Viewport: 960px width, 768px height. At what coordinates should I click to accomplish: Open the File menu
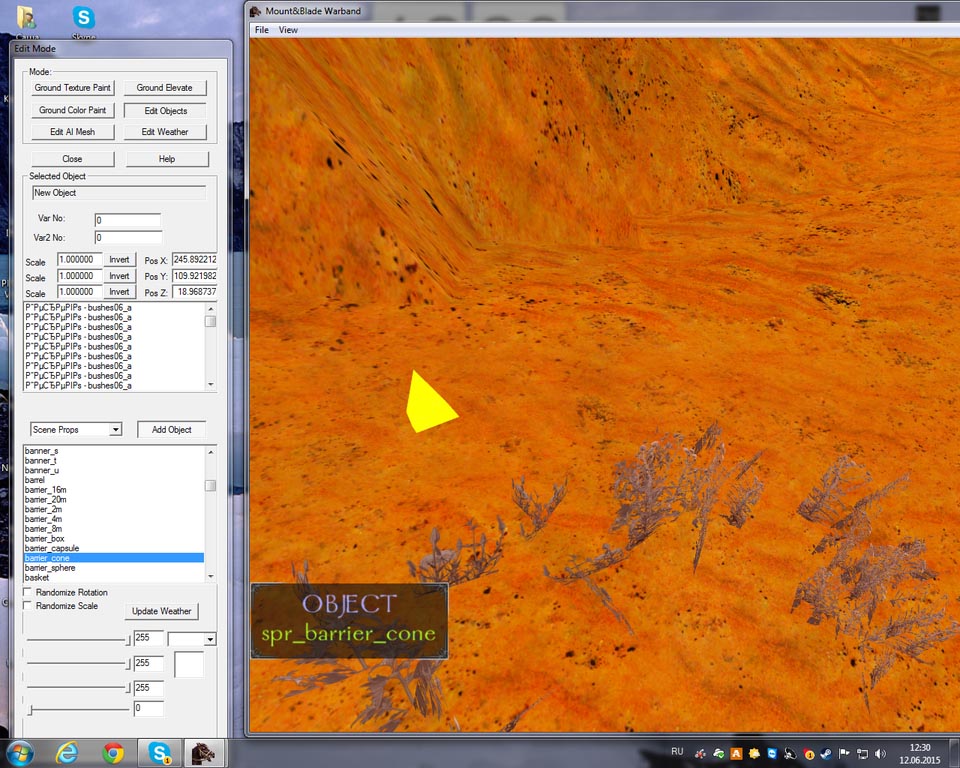[261, 30]
